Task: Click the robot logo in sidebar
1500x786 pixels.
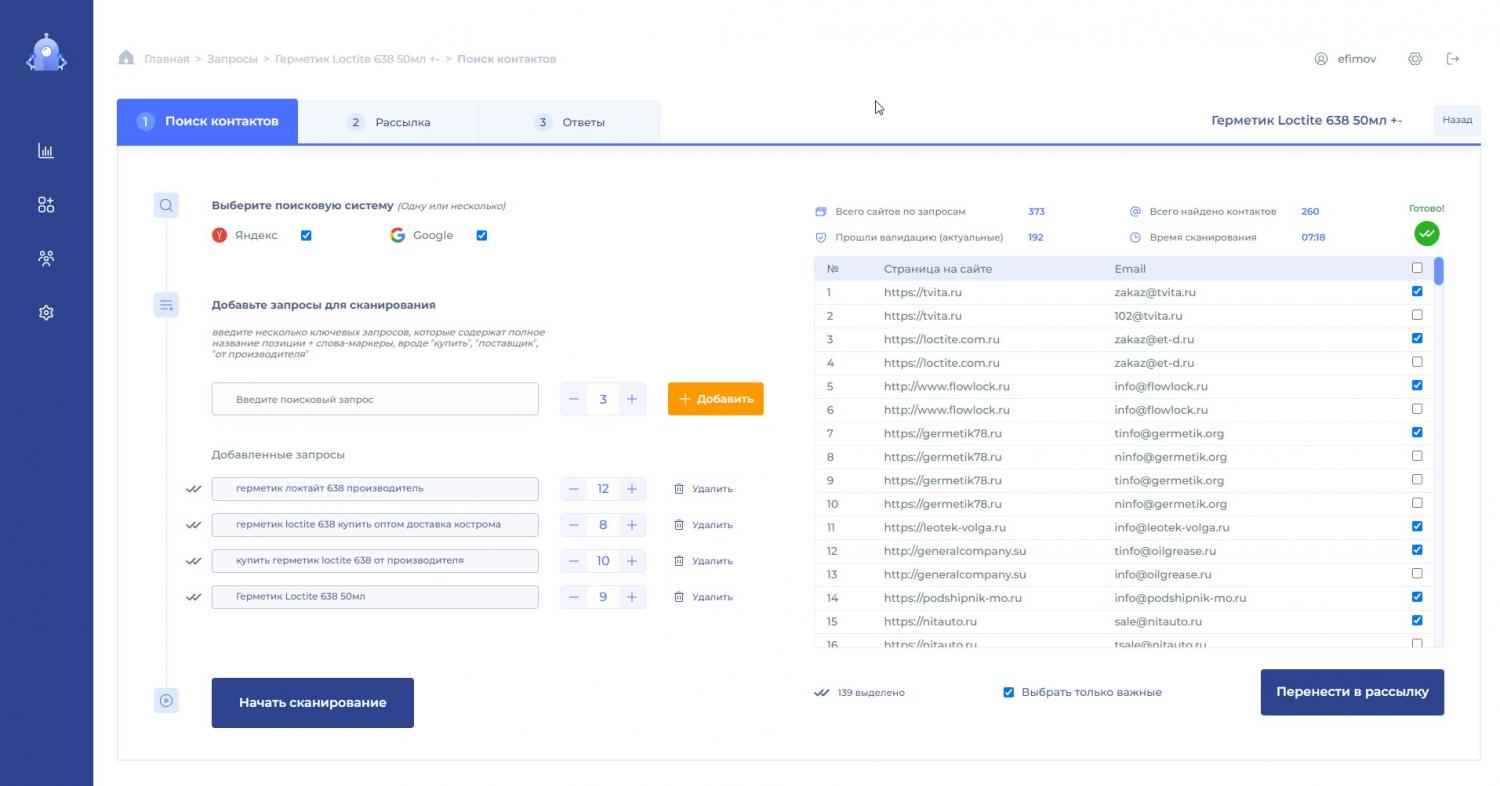Action: (x=46, y=54)
